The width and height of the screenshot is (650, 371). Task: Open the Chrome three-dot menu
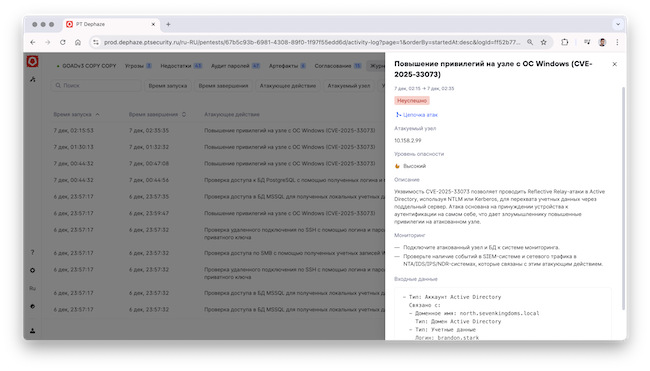point(617,42)
